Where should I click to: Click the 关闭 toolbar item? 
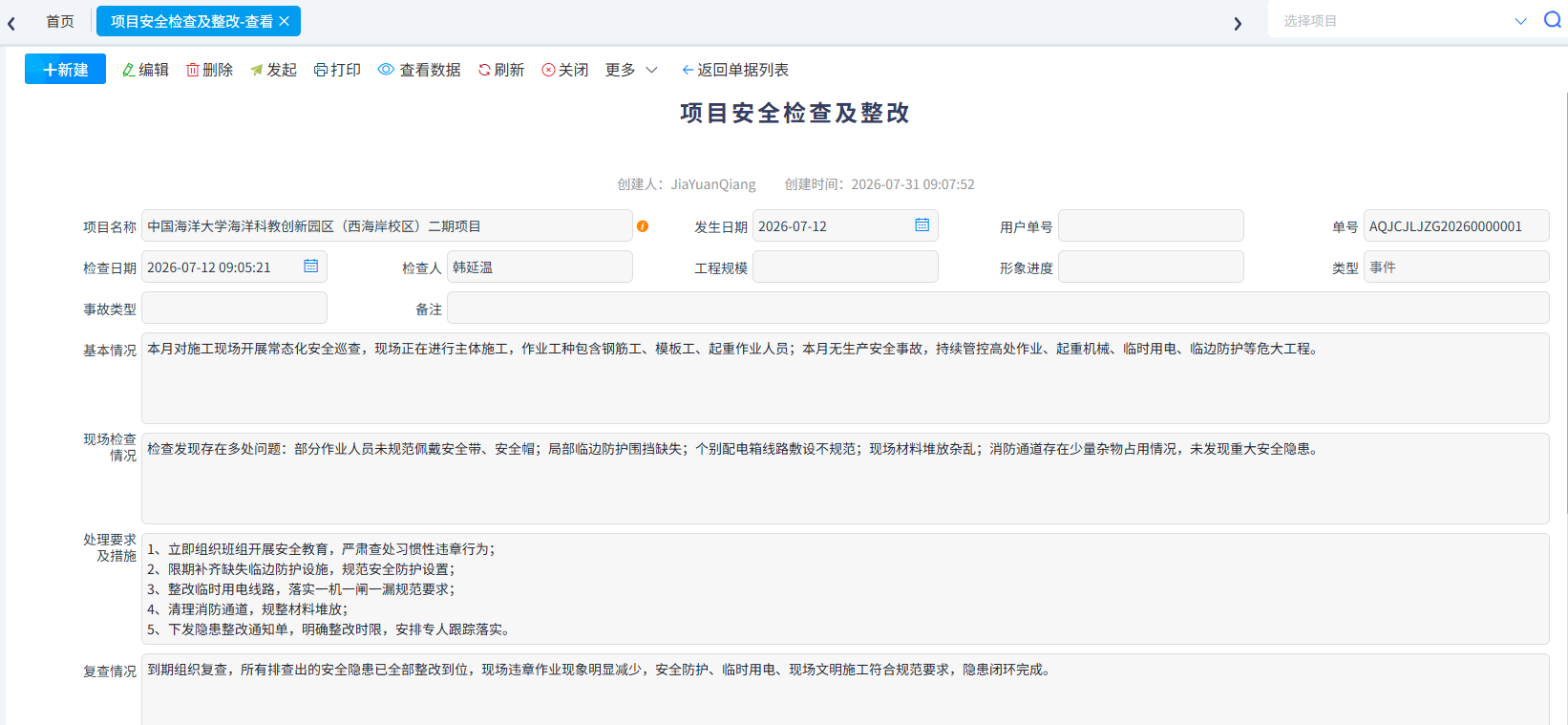pos(565,70)
